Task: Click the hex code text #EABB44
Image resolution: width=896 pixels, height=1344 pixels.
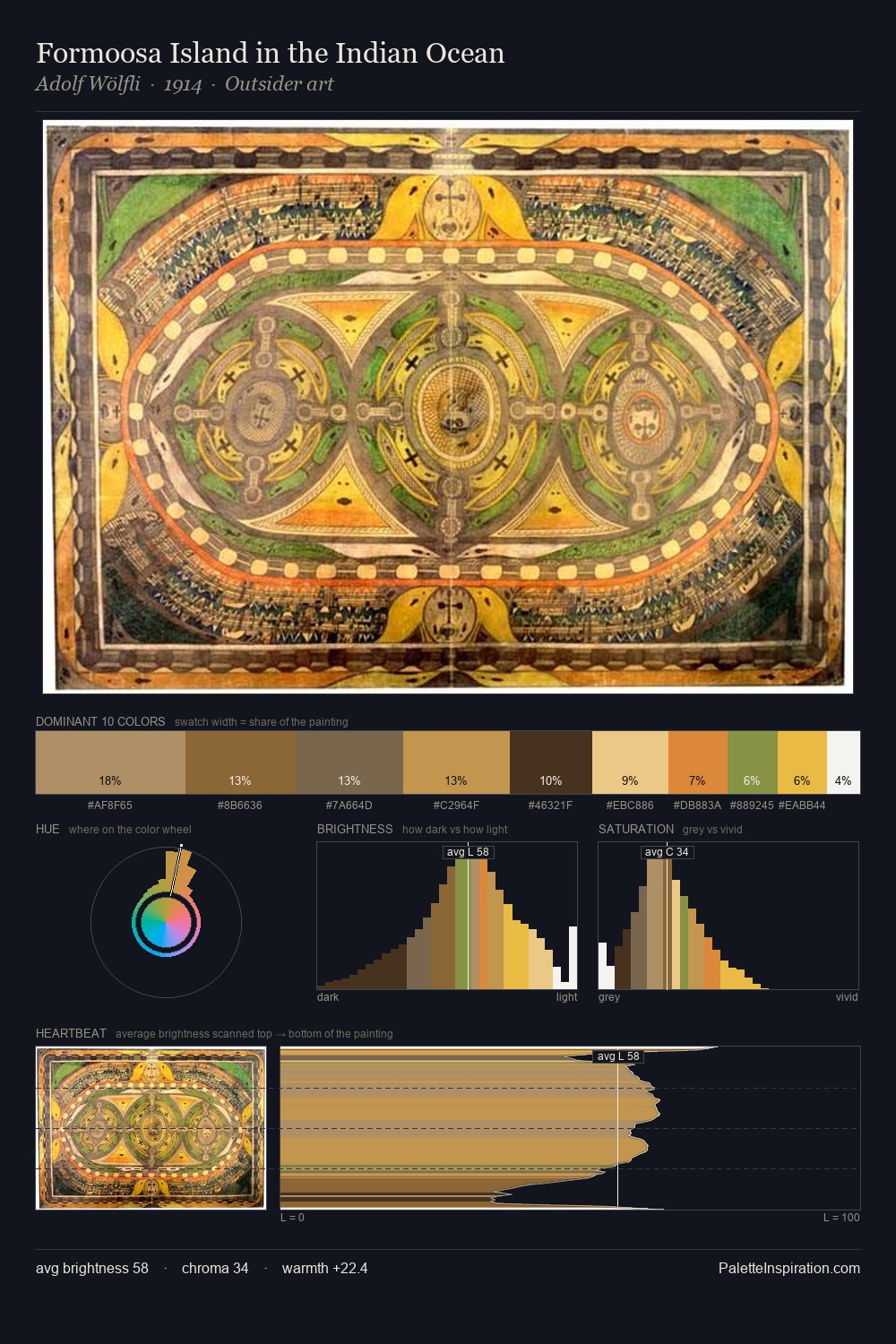Action: tap(802, 806)
